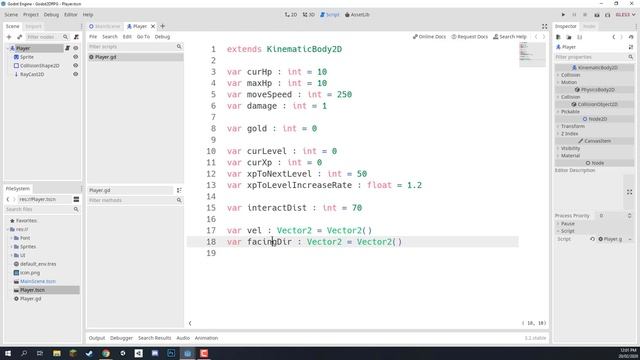Toggle Player node visibility
Image resolution: width=640 pixels, height=360 pixels.
point(76,48)
